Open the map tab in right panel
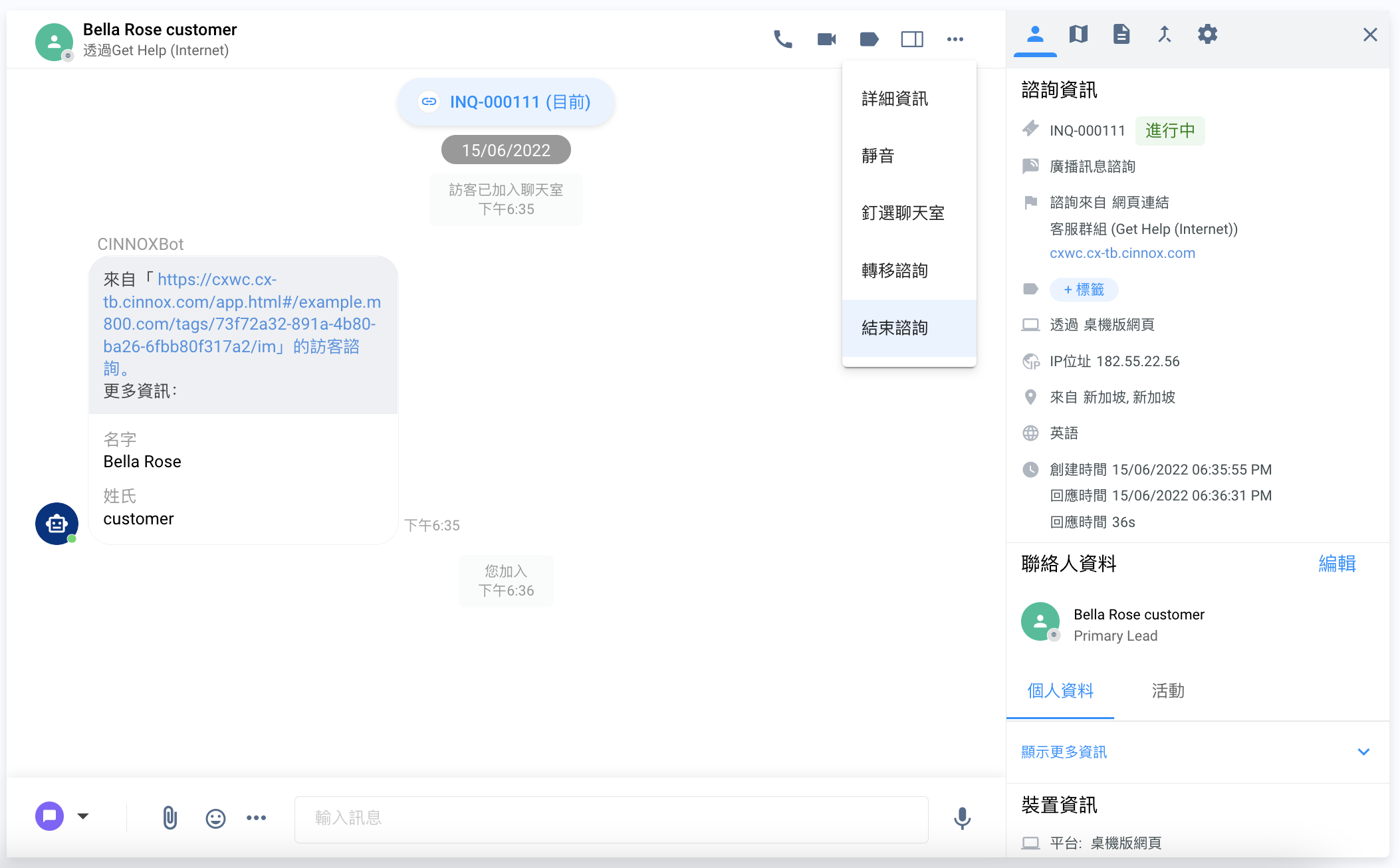 tap(1078, 34)
